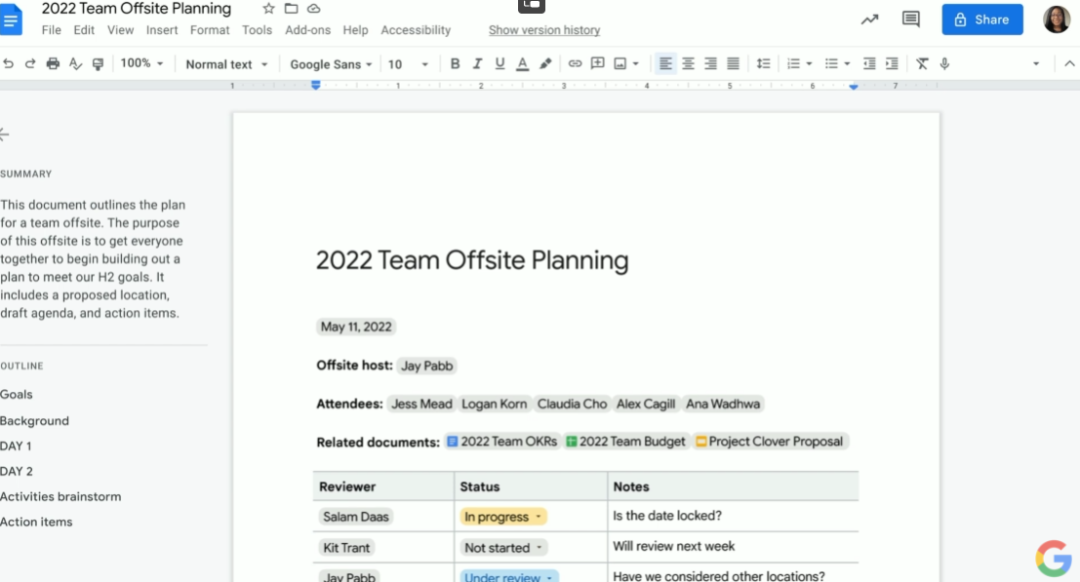
Task: Click the Redo icon in toolbar
Action: (30, 64)
